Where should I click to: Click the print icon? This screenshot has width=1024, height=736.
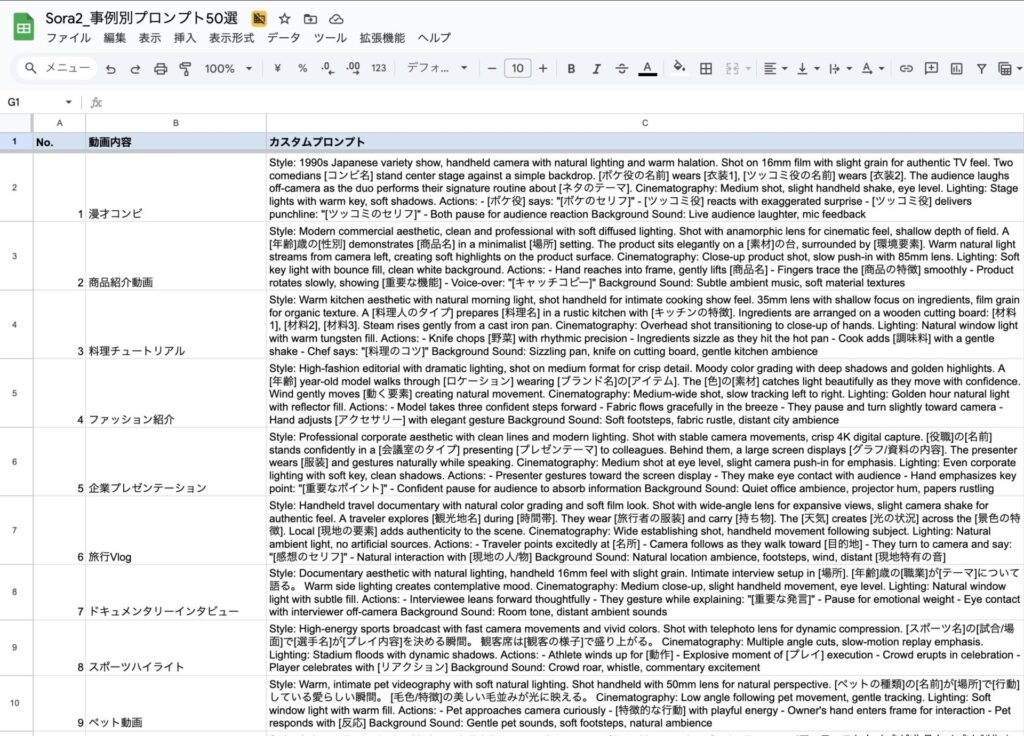160,69
